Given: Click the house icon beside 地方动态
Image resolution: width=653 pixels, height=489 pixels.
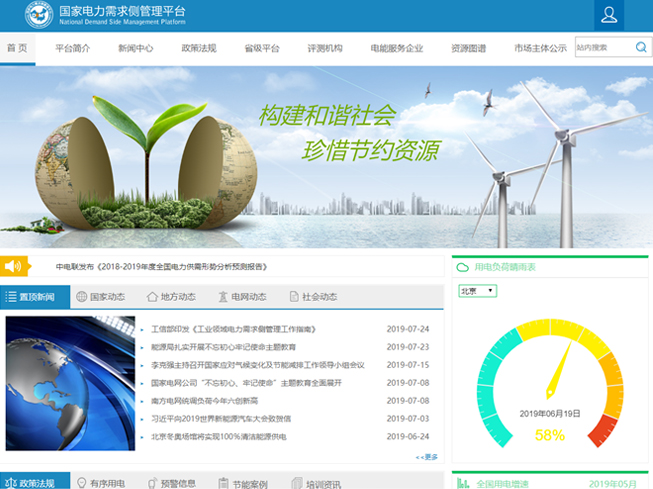Looking at the screenshot, I should [x=152, y=297].
